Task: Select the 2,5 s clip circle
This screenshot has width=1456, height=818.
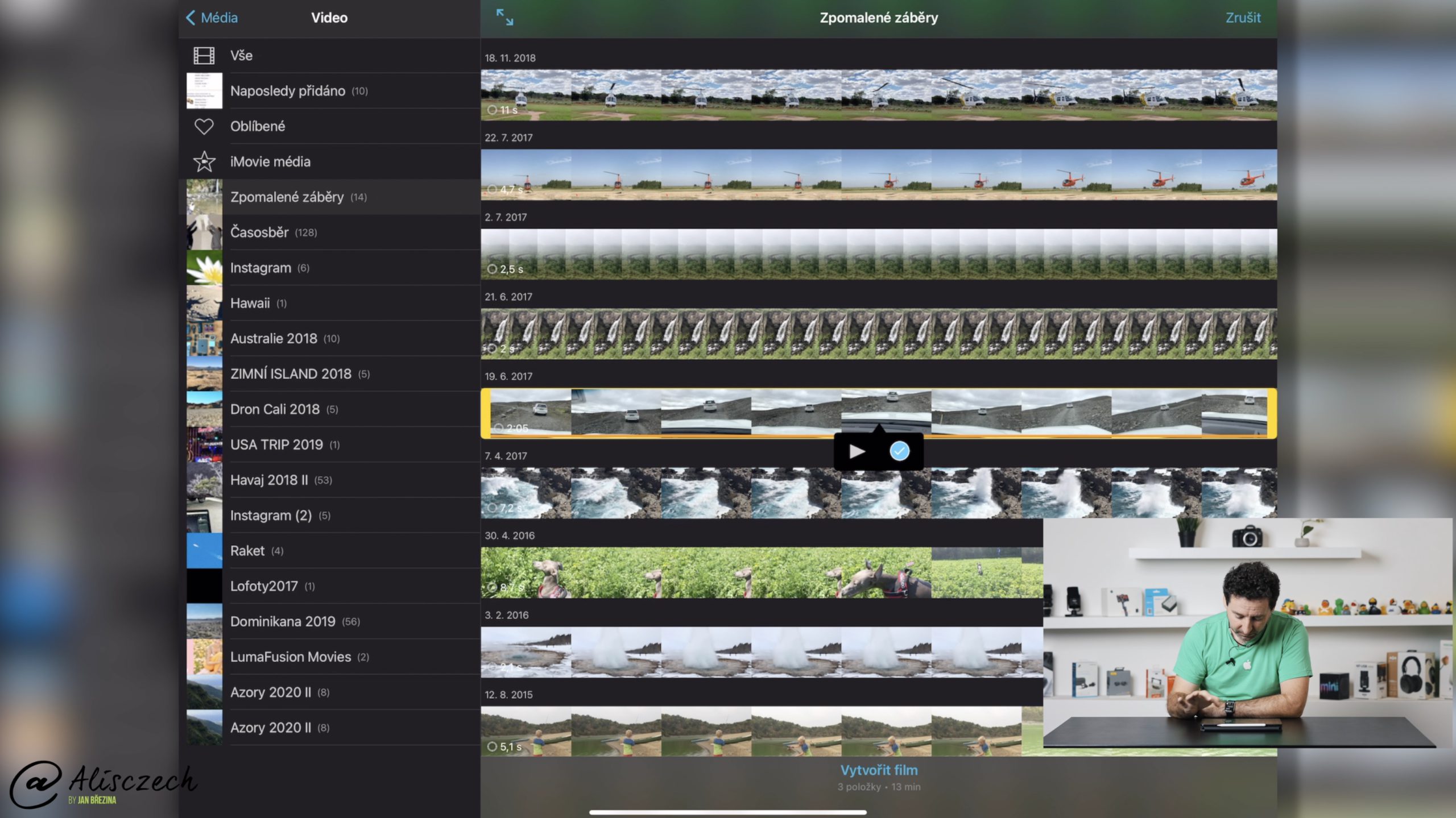Action: pyautogui.click(x=493, y=269)
